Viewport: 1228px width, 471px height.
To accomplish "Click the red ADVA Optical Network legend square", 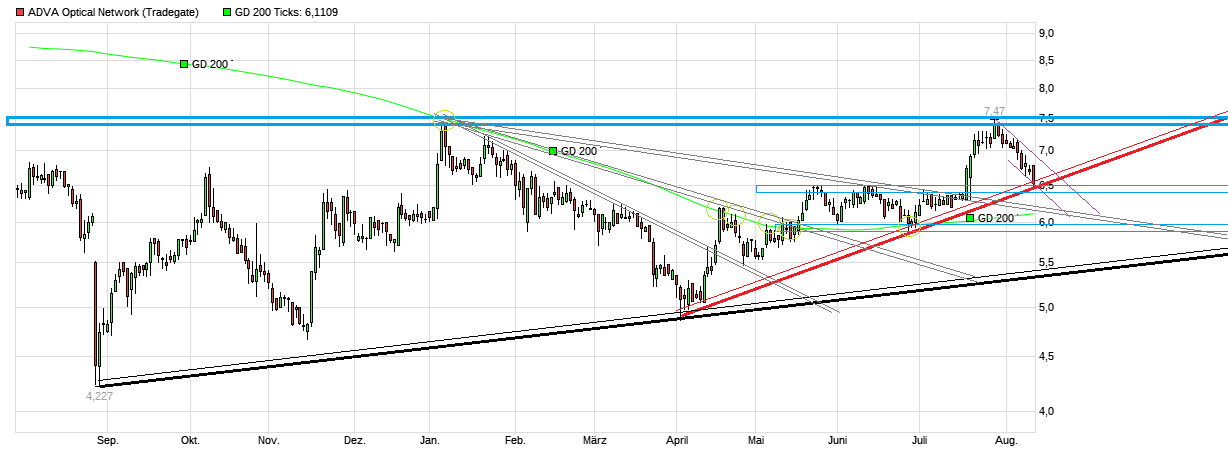I will point(21,12).
